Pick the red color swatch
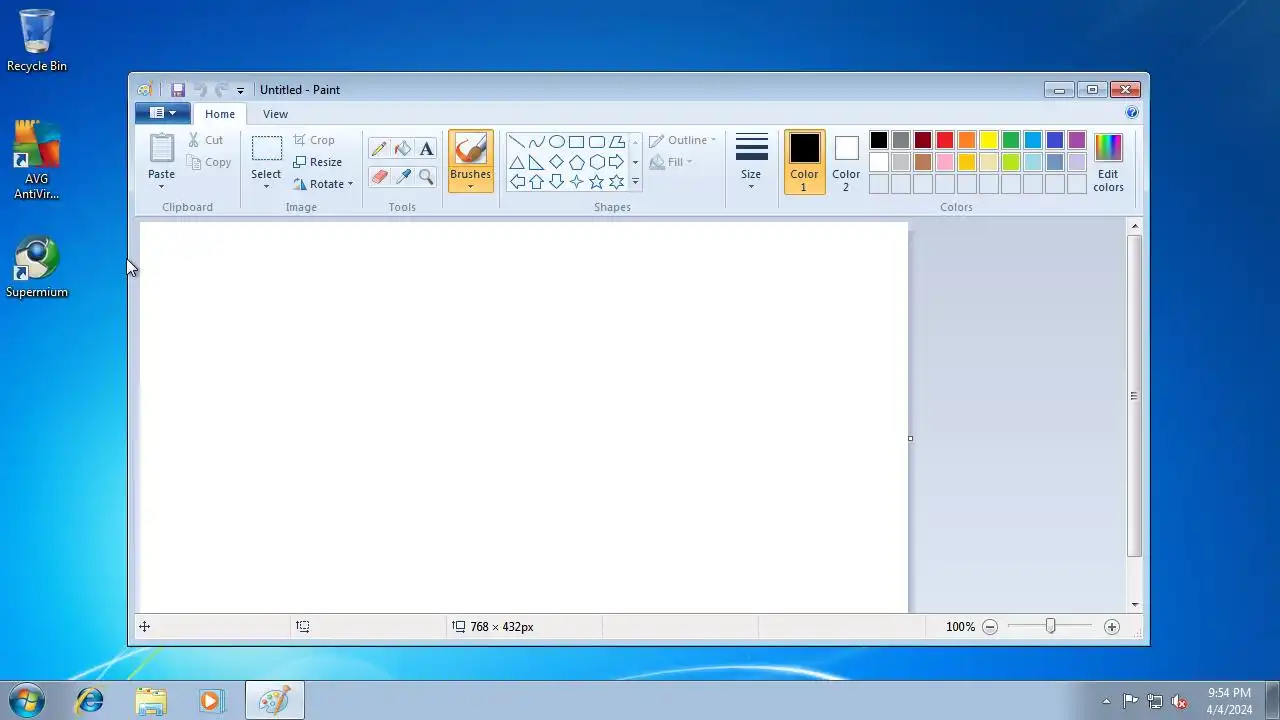 pyautogui.click(x=945, y=140)
